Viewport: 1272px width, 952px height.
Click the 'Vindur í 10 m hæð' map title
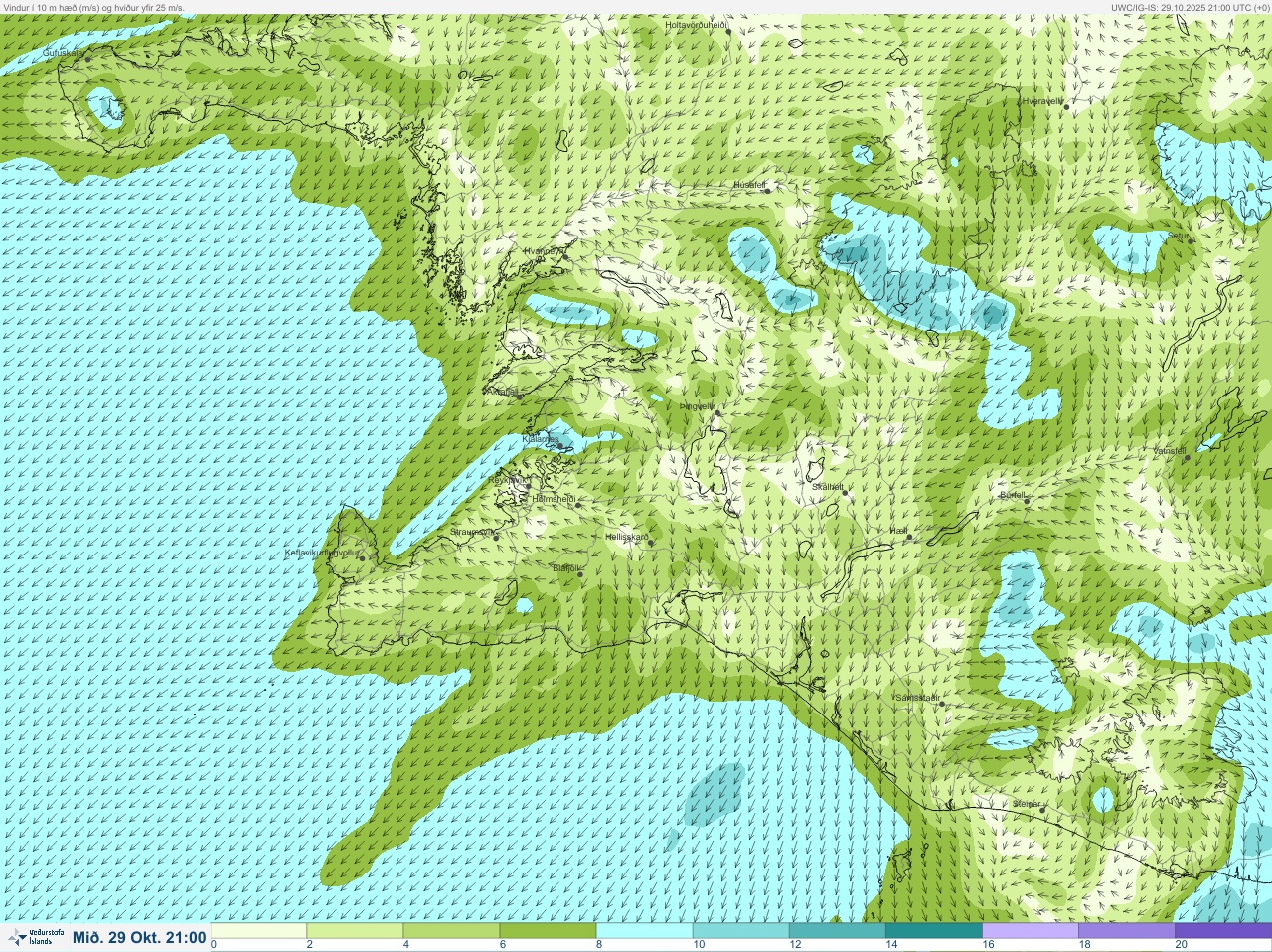pos(93,7)
